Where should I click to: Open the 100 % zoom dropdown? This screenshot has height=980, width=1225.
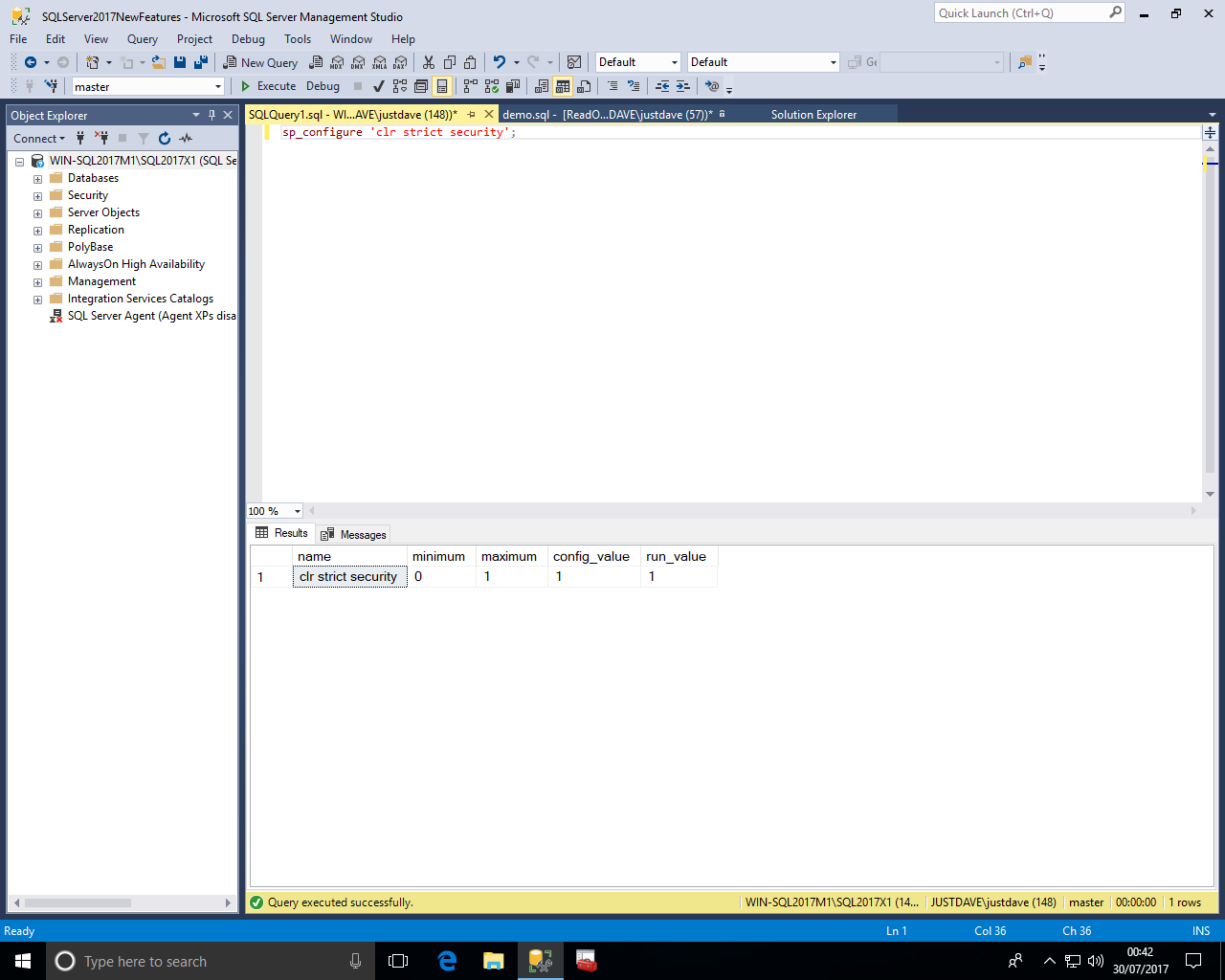pos(297,511)
